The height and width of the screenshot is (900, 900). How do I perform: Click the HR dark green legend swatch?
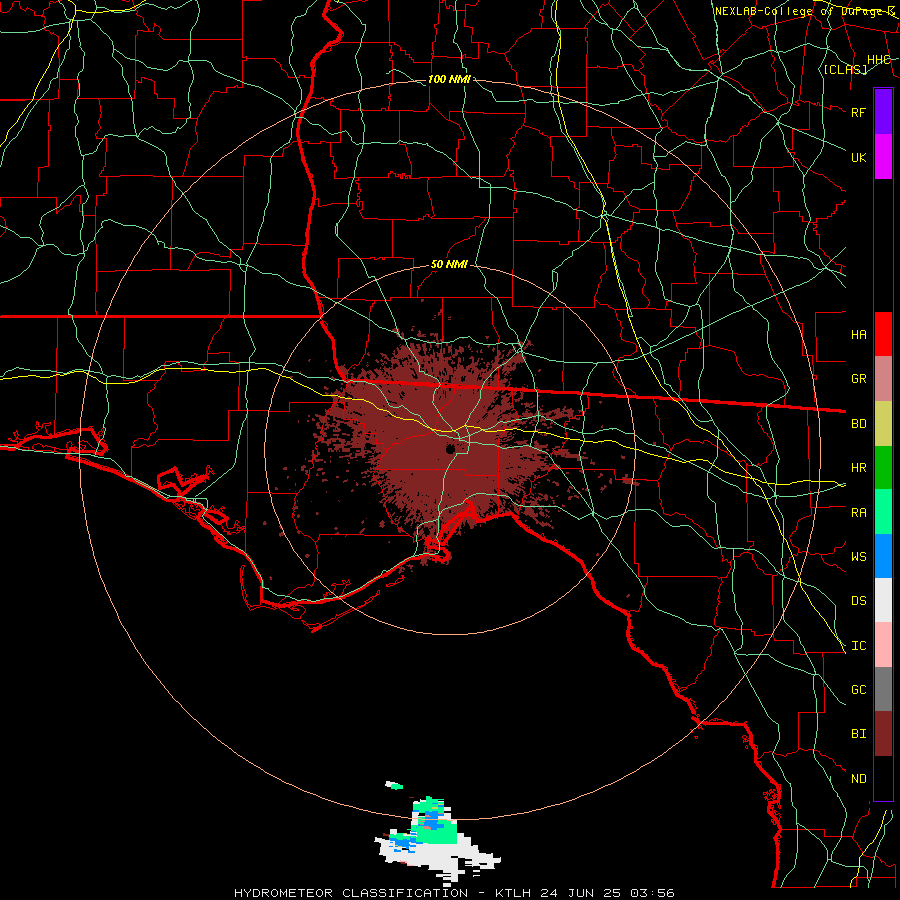[x=883, y=468]
